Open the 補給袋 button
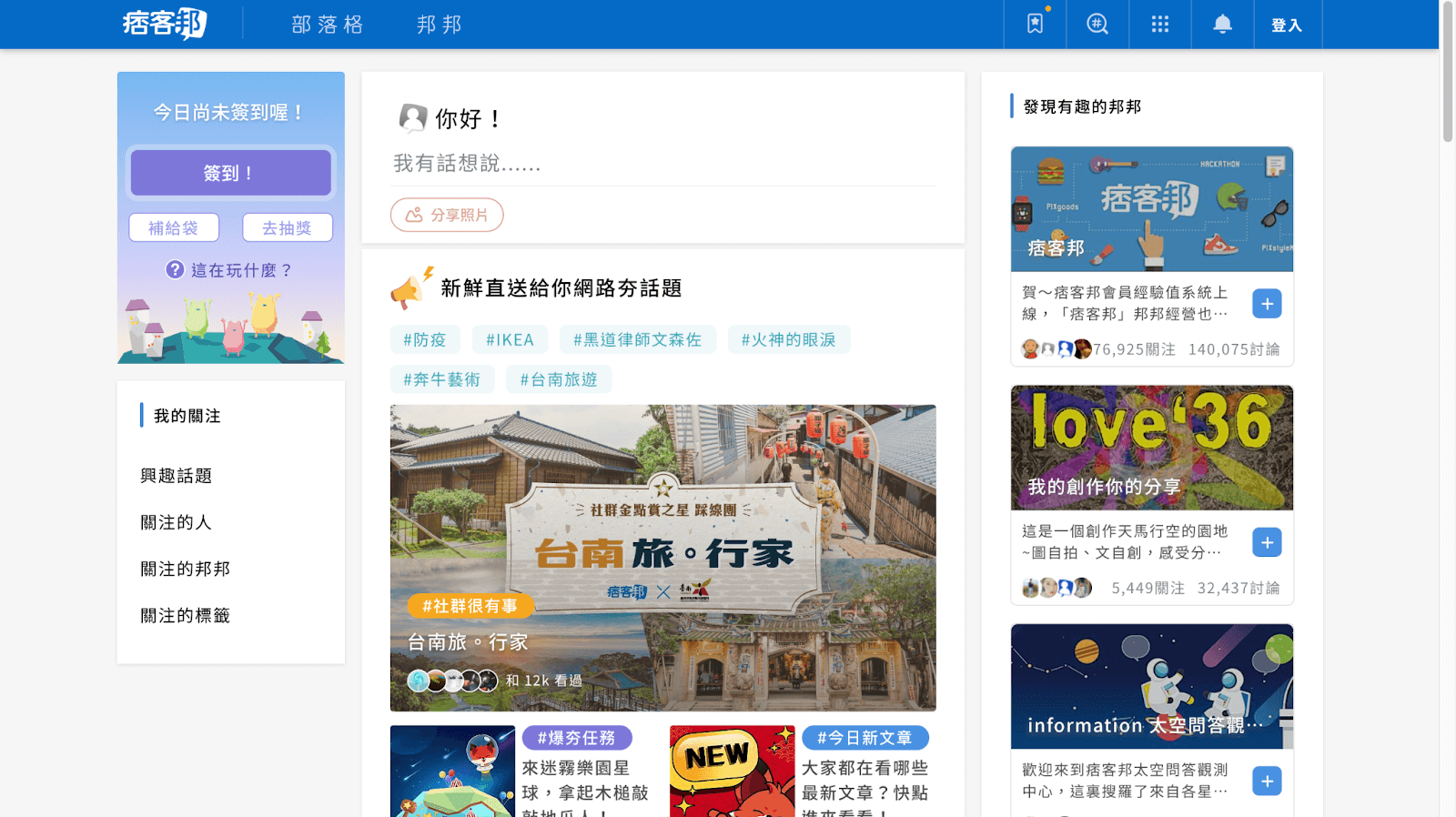The image size is (1456, 817). [x=174, y=227]
